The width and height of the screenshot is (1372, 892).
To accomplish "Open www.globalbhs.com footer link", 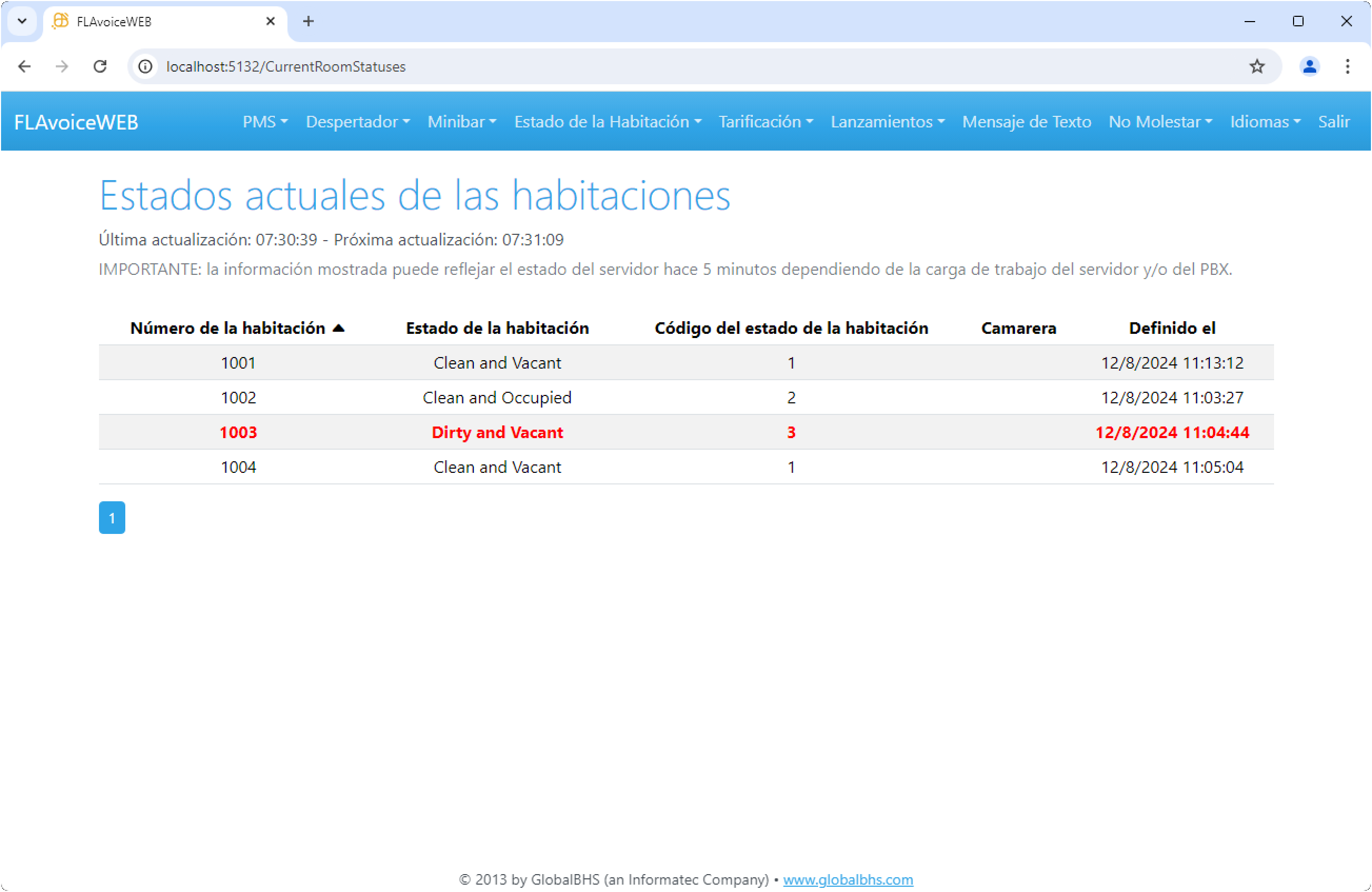I will 848,879.
